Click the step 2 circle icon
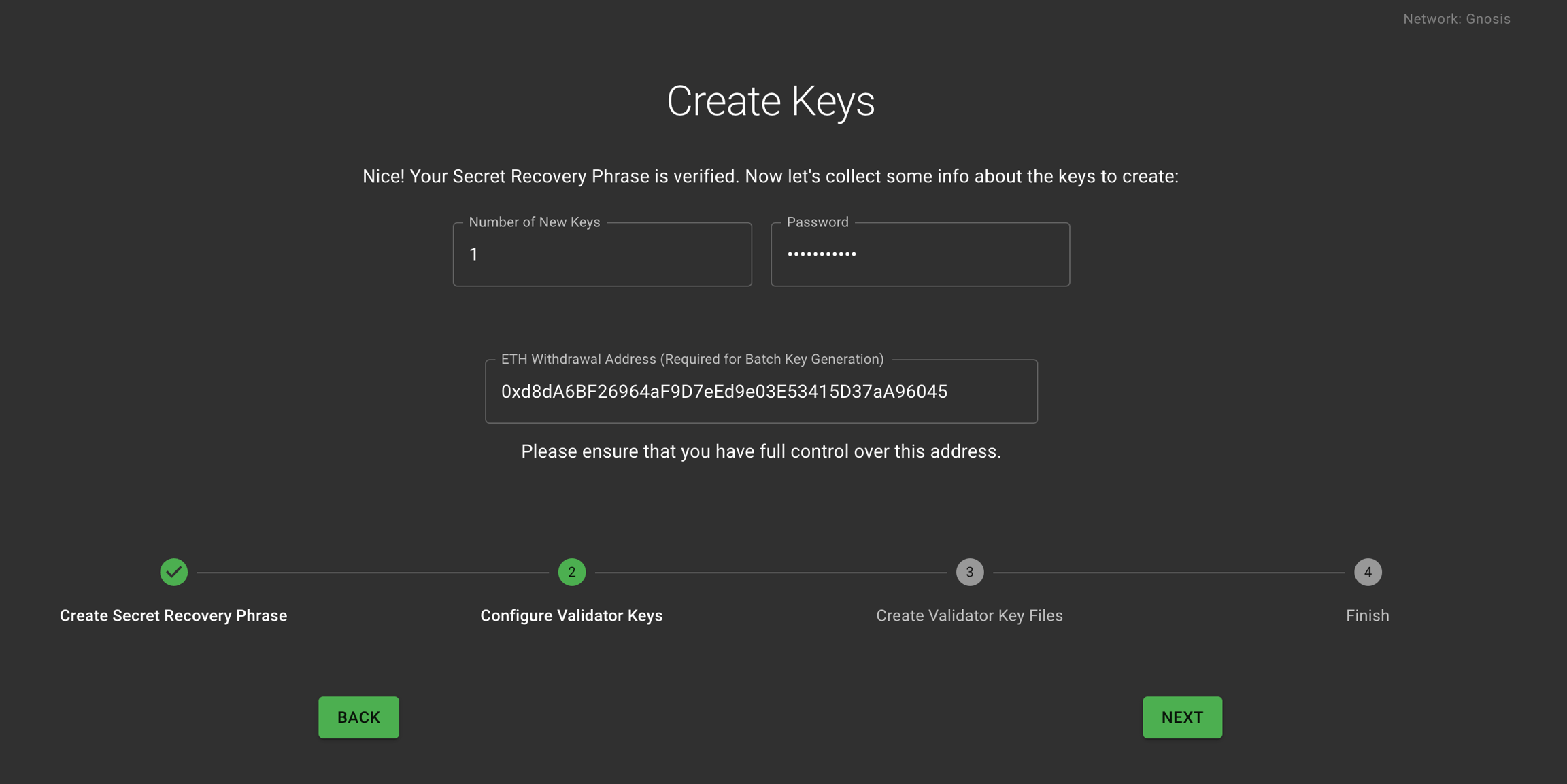1567x784 pixels. tap(571, 572)
